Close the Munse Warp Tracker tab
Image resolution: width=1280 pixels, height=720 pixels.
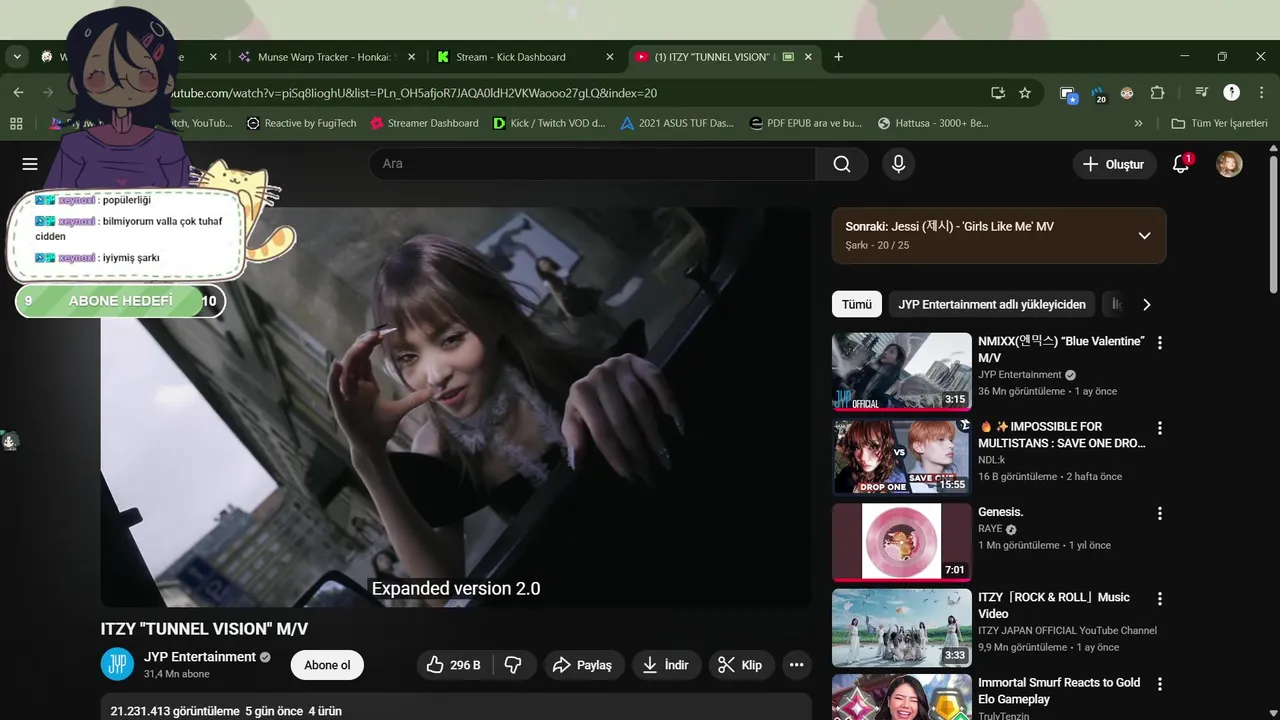coord(412,57)
